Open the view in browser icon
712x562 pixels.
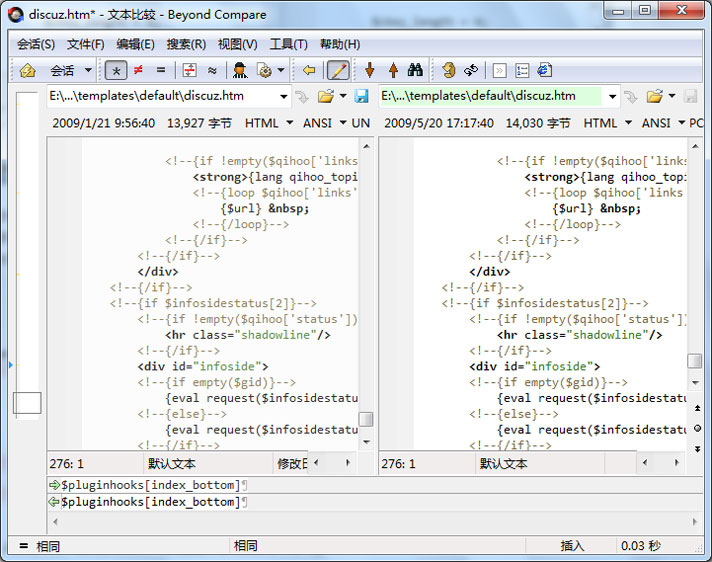coord(544,70)
